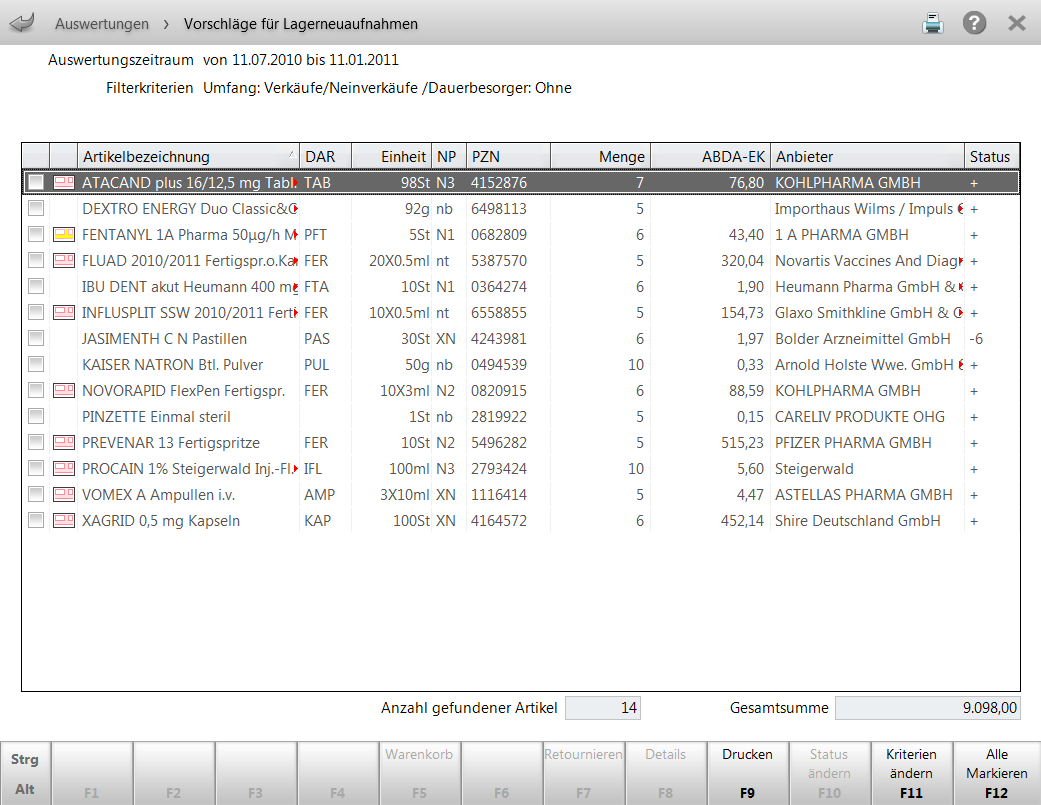1041x805 pixels.
Task: Click Kriterien ändern F11 button
Action: pos(912,773)
